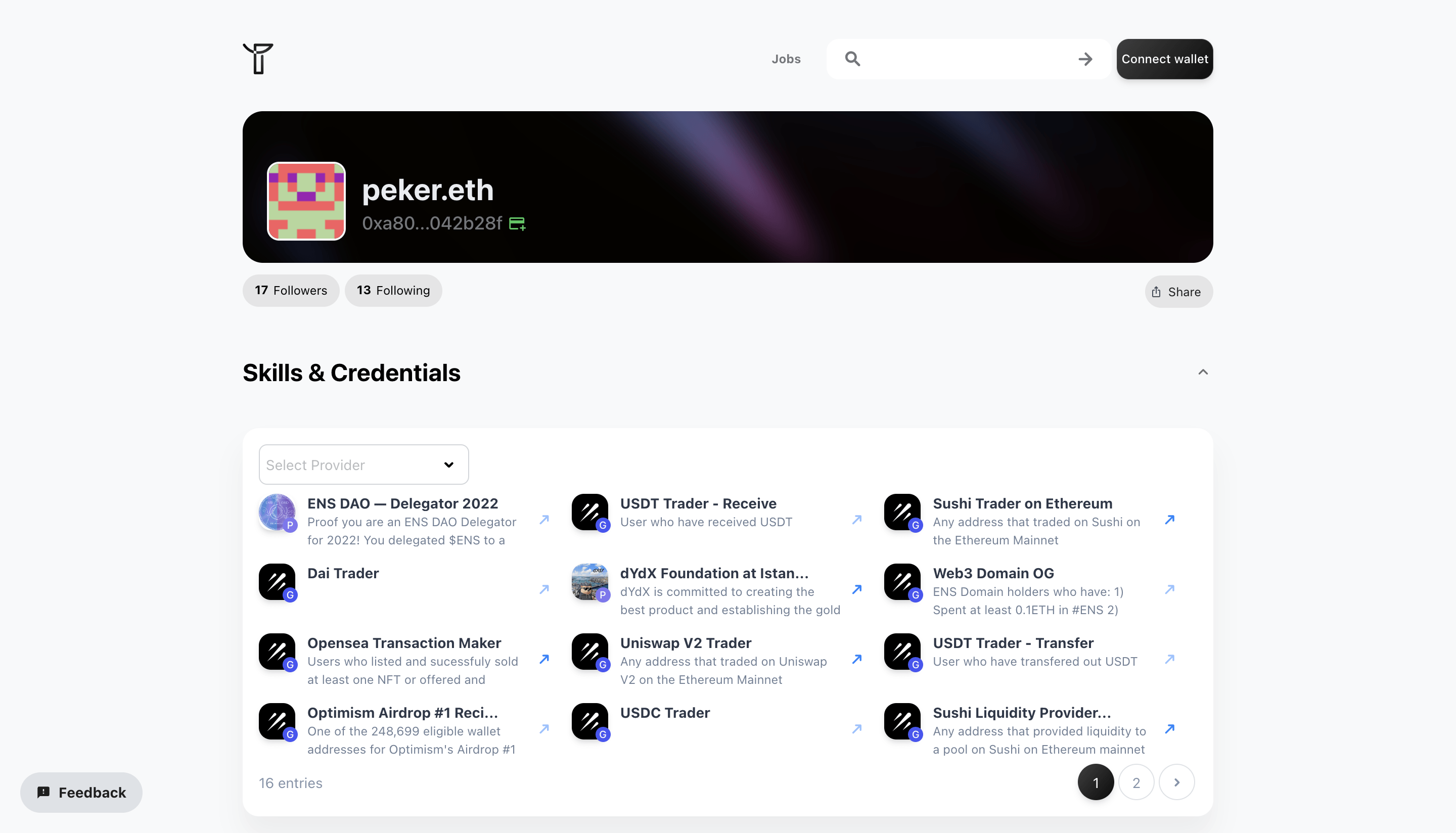Open Uniswap V2 Trader external link arrow
1456x833 pixels.
pos(856,659)
